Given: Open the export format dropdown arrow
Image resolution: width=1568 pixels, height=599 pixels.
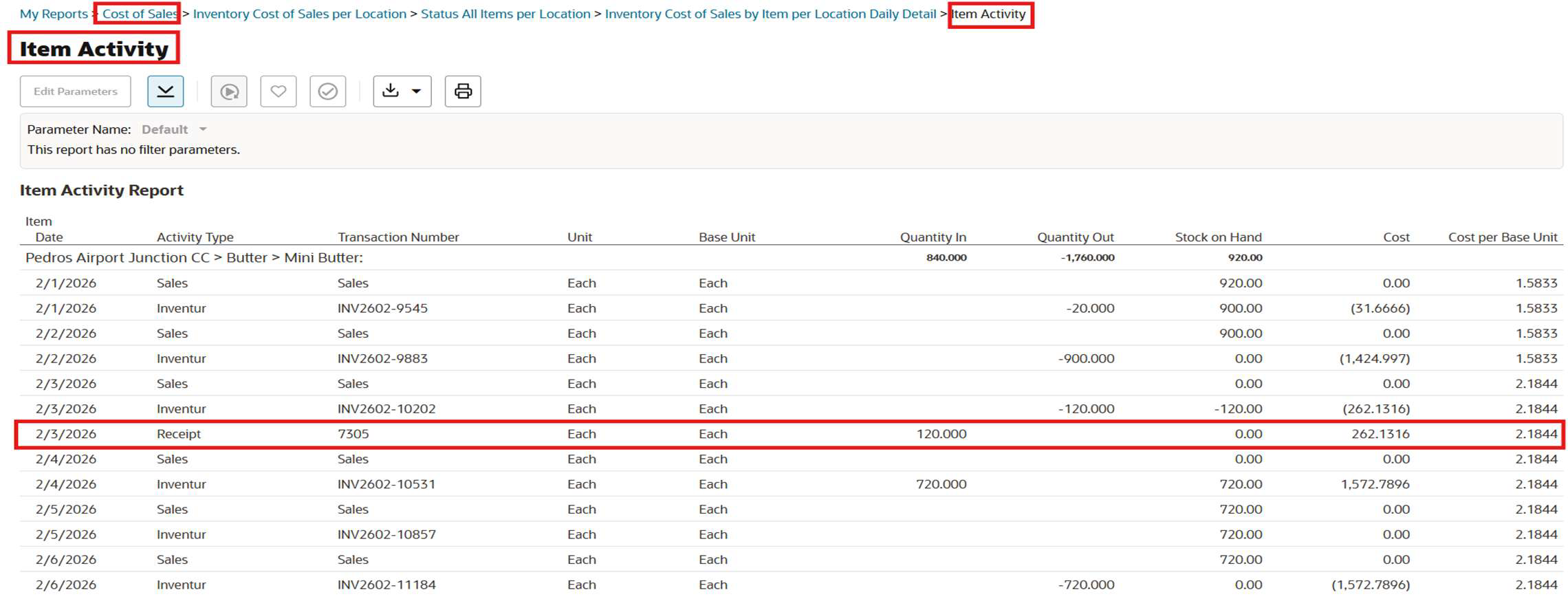Looking at the screenshot, I should coord(416,91).
